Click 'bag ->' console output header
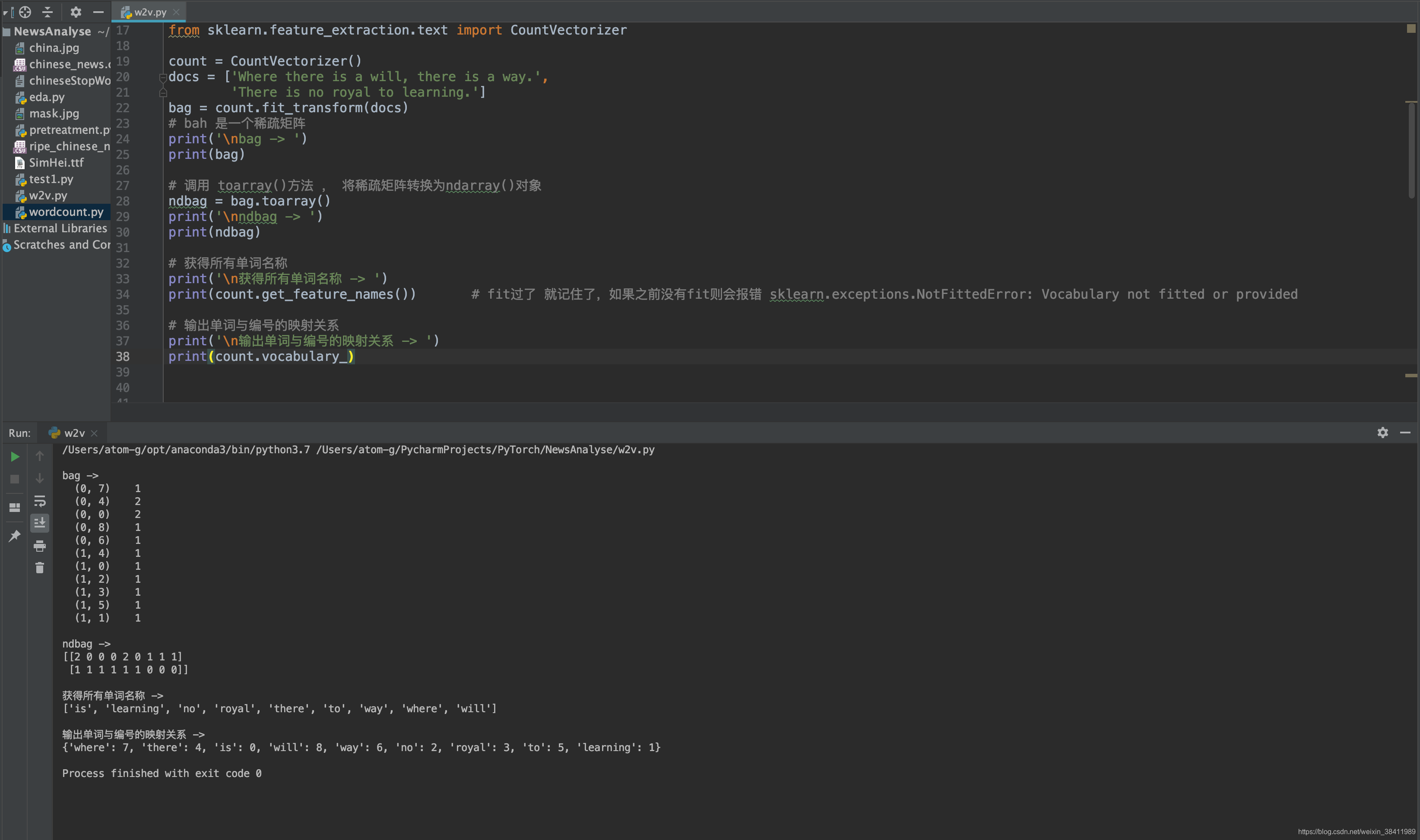 click(80, 476)
